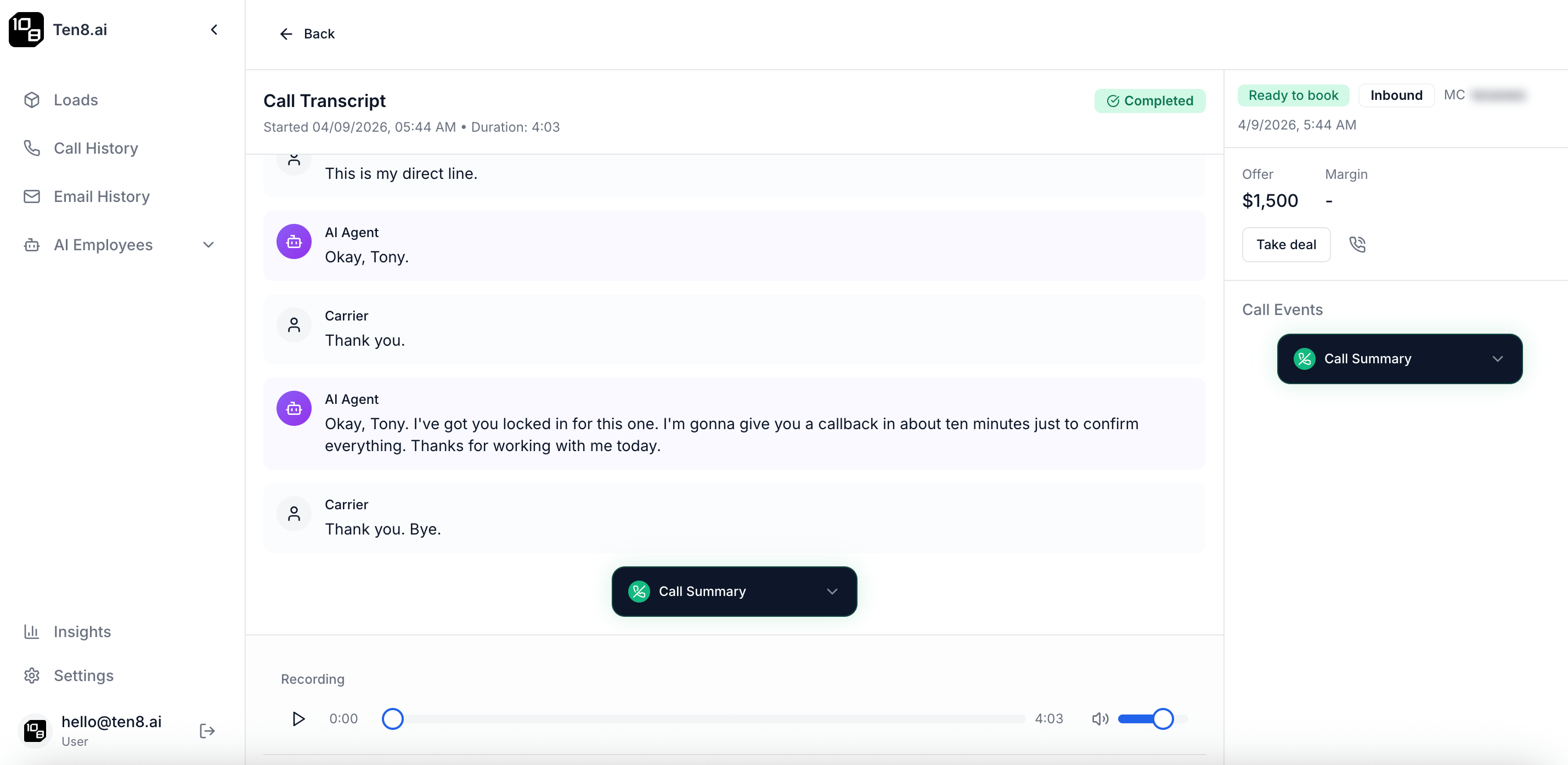Screen dimensions: 1568x765
Task: Click the AI Agent avatar on the "locked in" message
Action: (x=294, y=408)
